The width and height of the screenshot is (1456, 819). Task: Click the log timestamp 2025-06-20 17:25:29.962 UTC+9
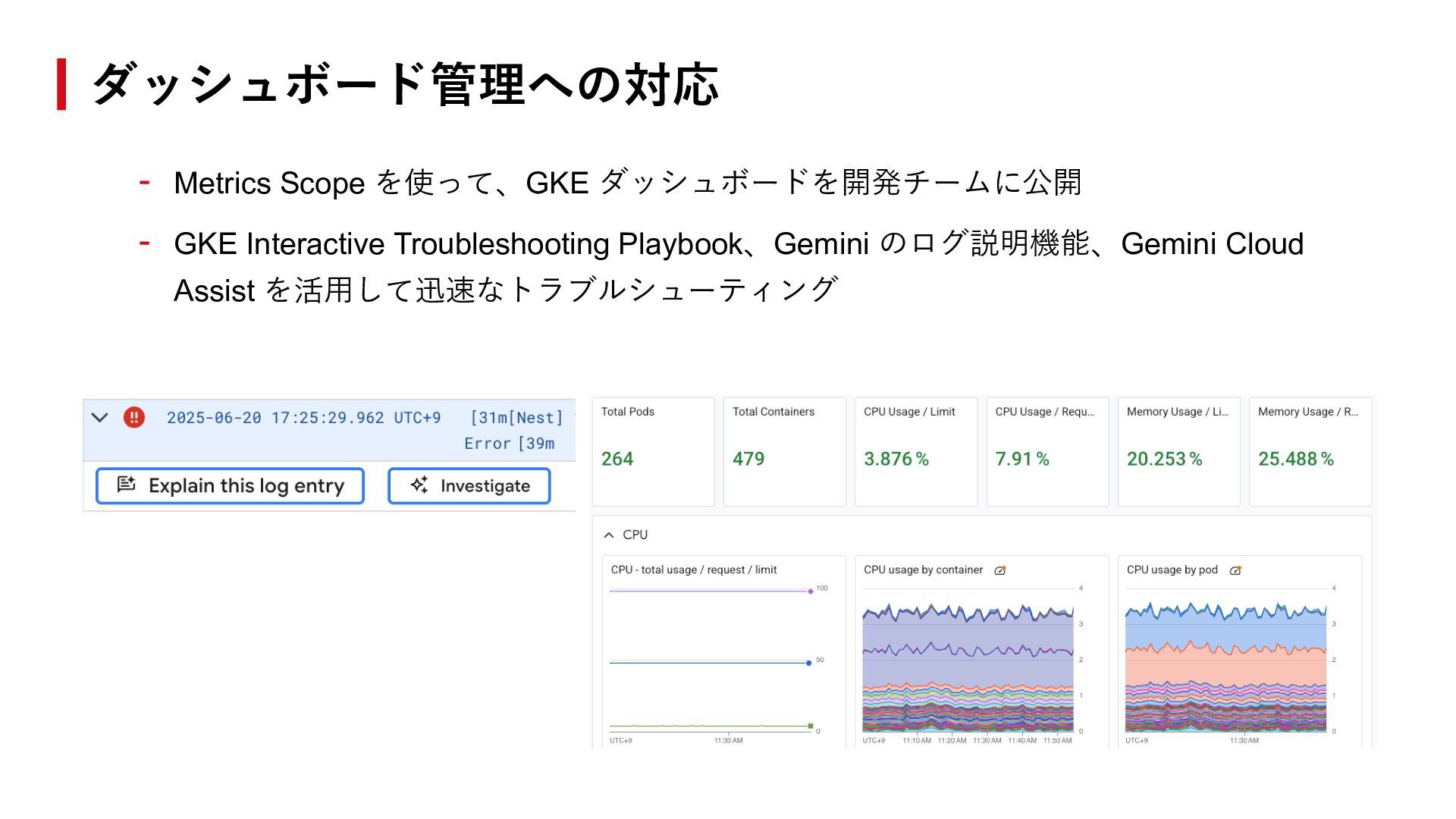click(x=303, y=418)
